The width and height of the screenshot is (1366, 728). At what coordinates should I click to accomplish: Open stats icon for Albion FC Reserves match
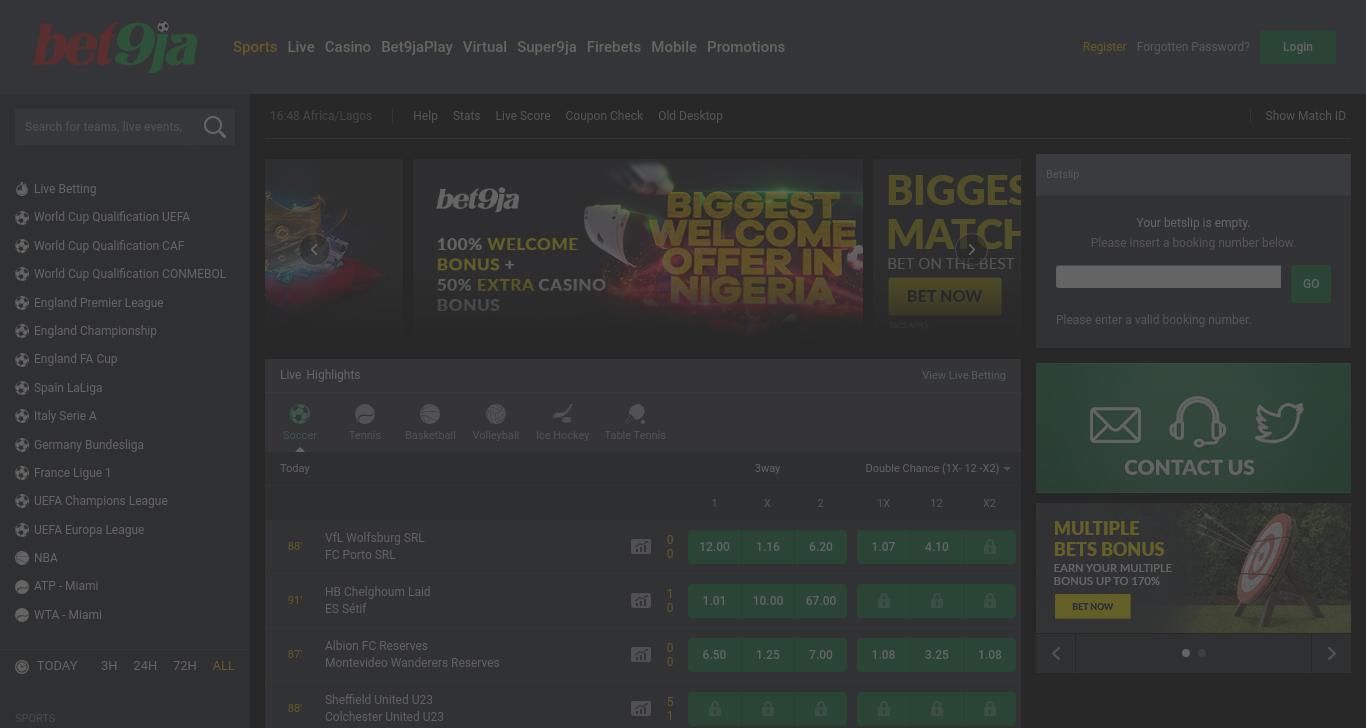(x=640, y=655)
